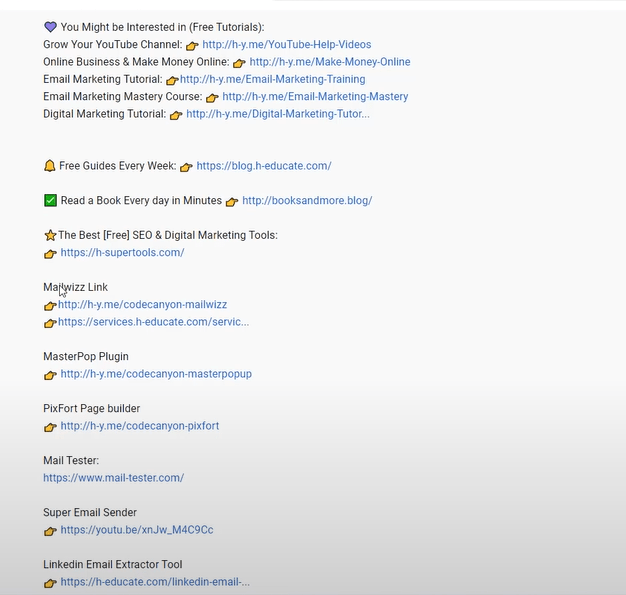
Task: Click pointing hand before linkedin-email link
Action: coord(50,583)
